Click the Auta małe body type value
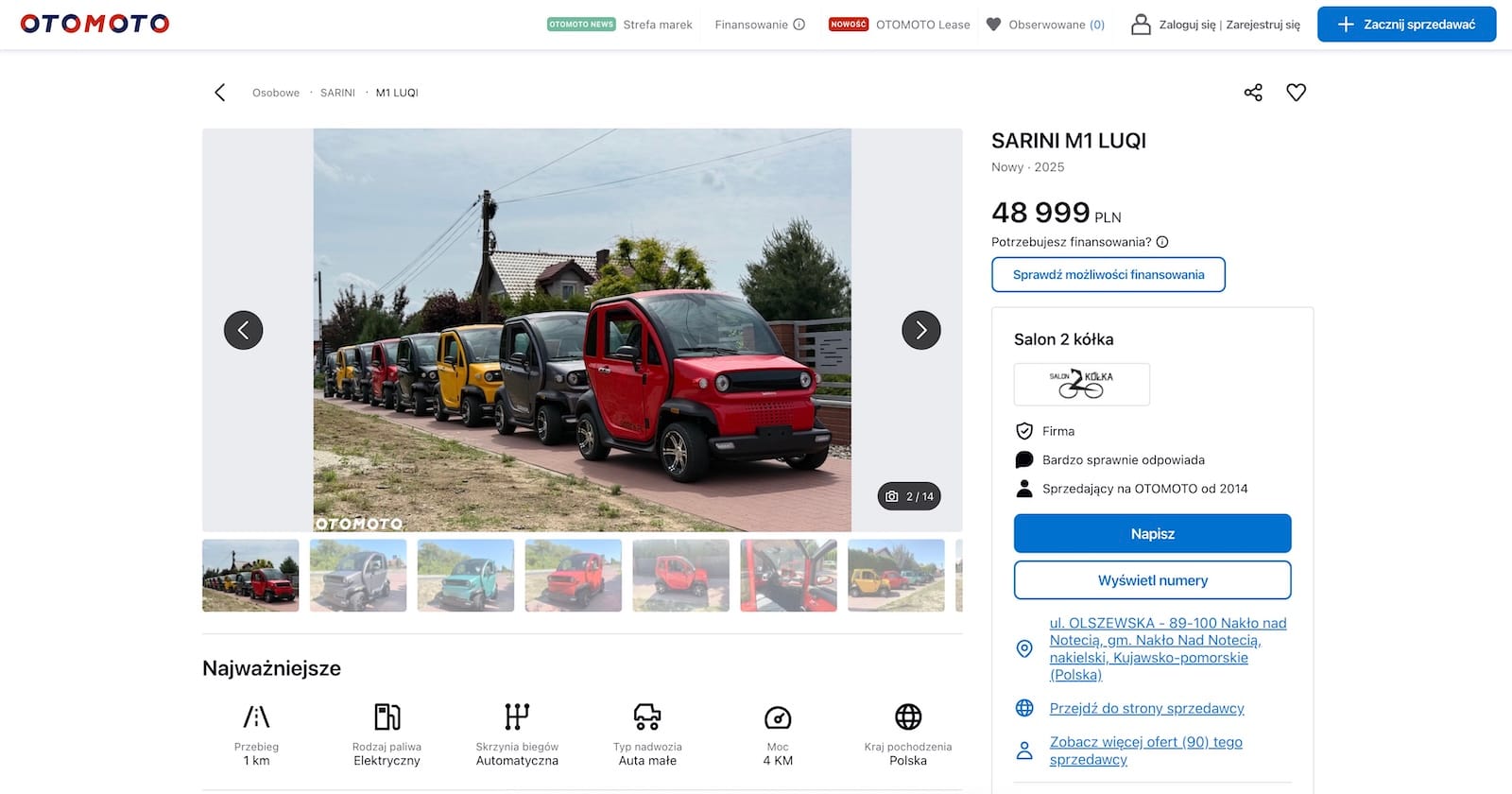This screenshot has width=1512, height=794. (x=647, y=761)
